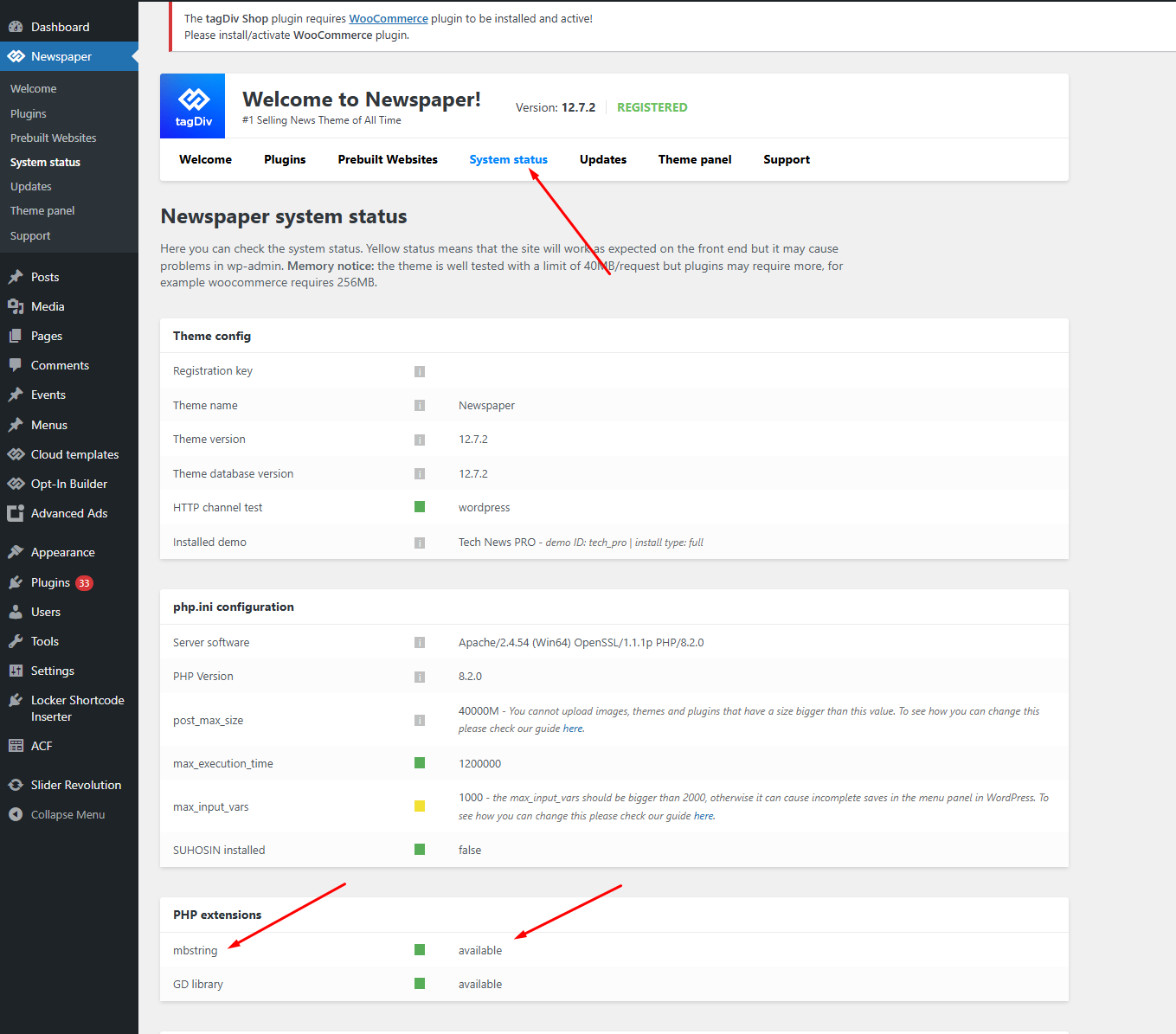Click the Opt-In Builder icon
Viewport: 1176px width, 1034px height.
pos(16,484)
